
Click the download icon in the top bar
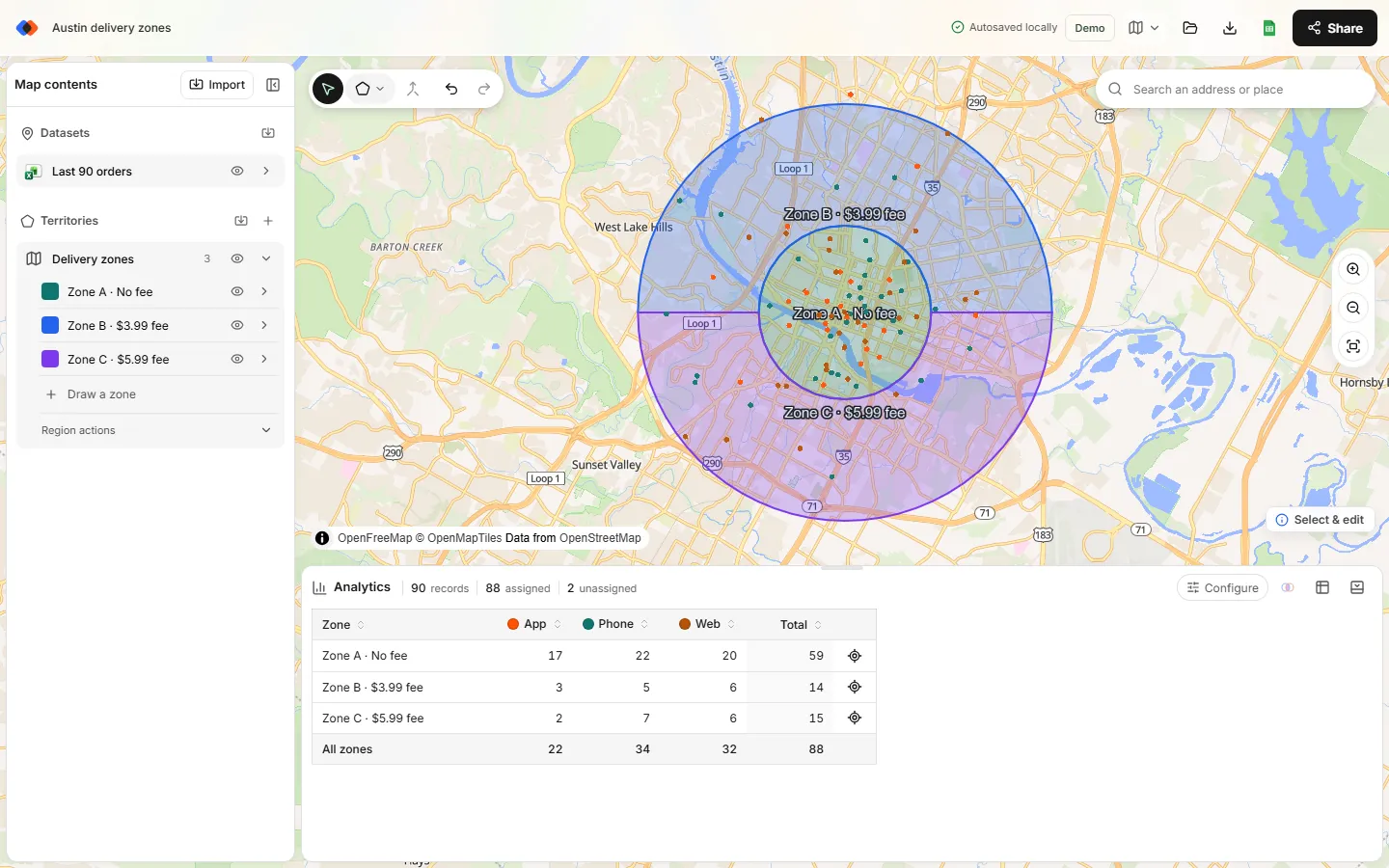pyautogui.click(x=1230, y=28)
